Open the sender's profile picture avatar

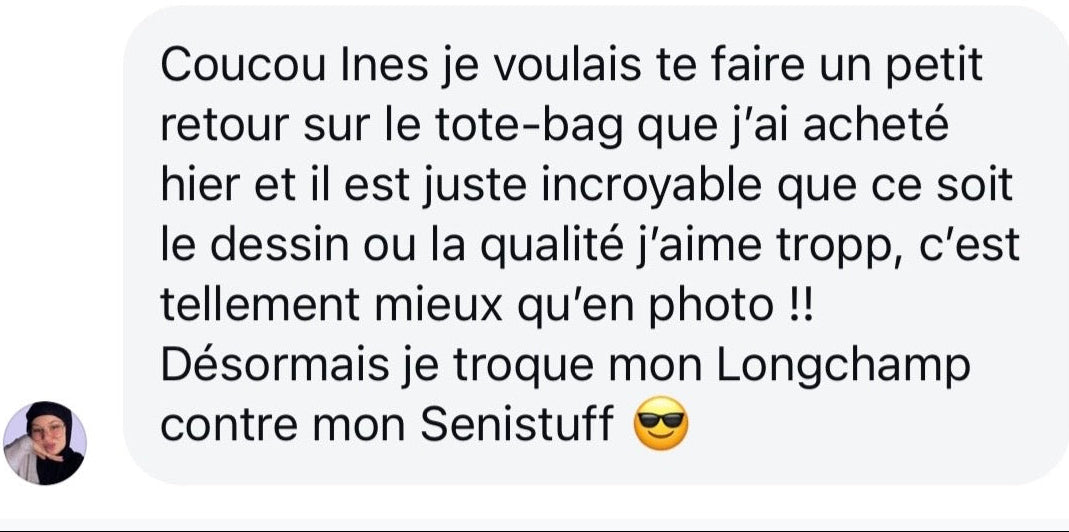45,443
